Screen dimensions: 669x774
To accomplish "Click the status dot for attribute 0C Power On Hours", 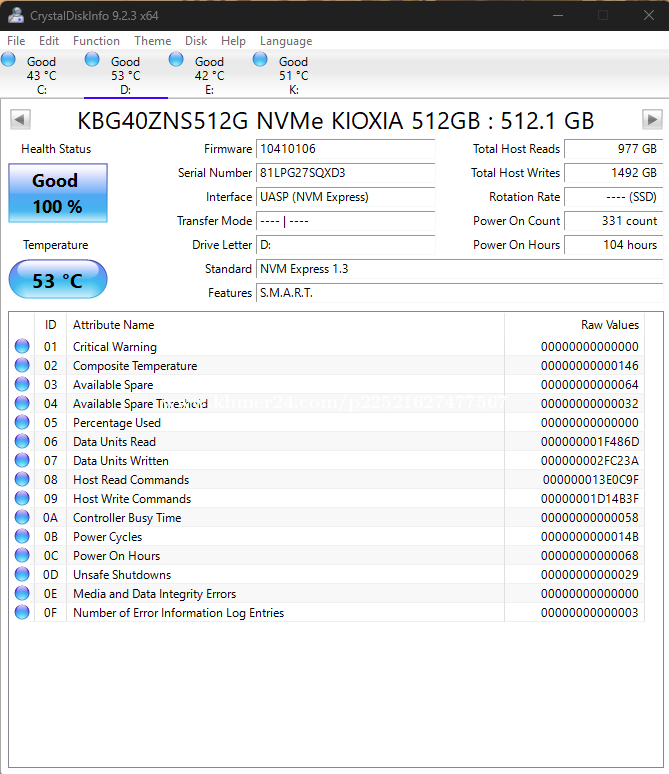I will tap(22, 555).
